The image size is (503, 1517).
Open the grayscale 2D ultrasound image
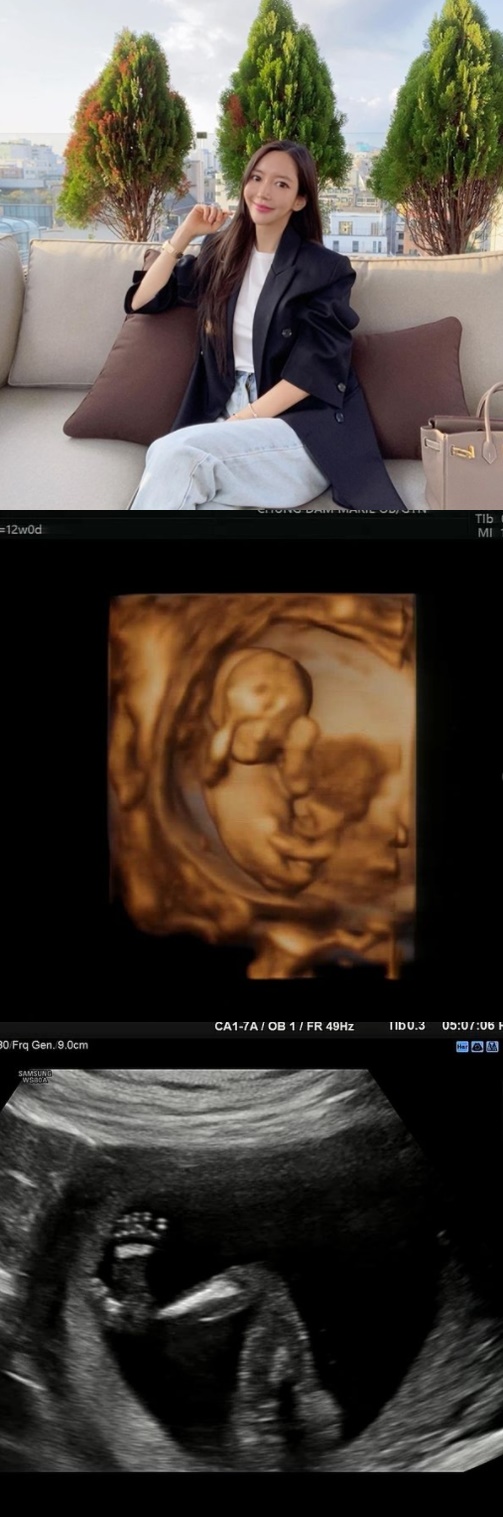click(x=251, y=1270)
